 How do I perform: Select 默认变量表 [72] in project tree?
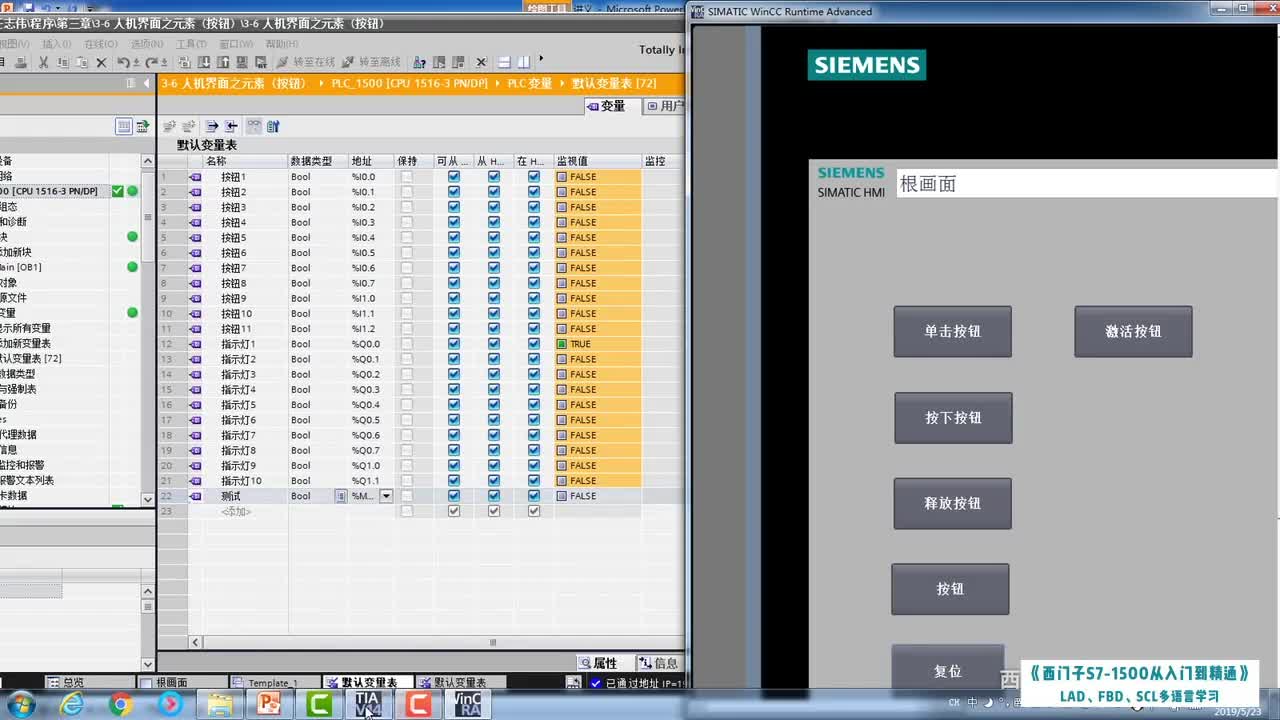point(30,358)
